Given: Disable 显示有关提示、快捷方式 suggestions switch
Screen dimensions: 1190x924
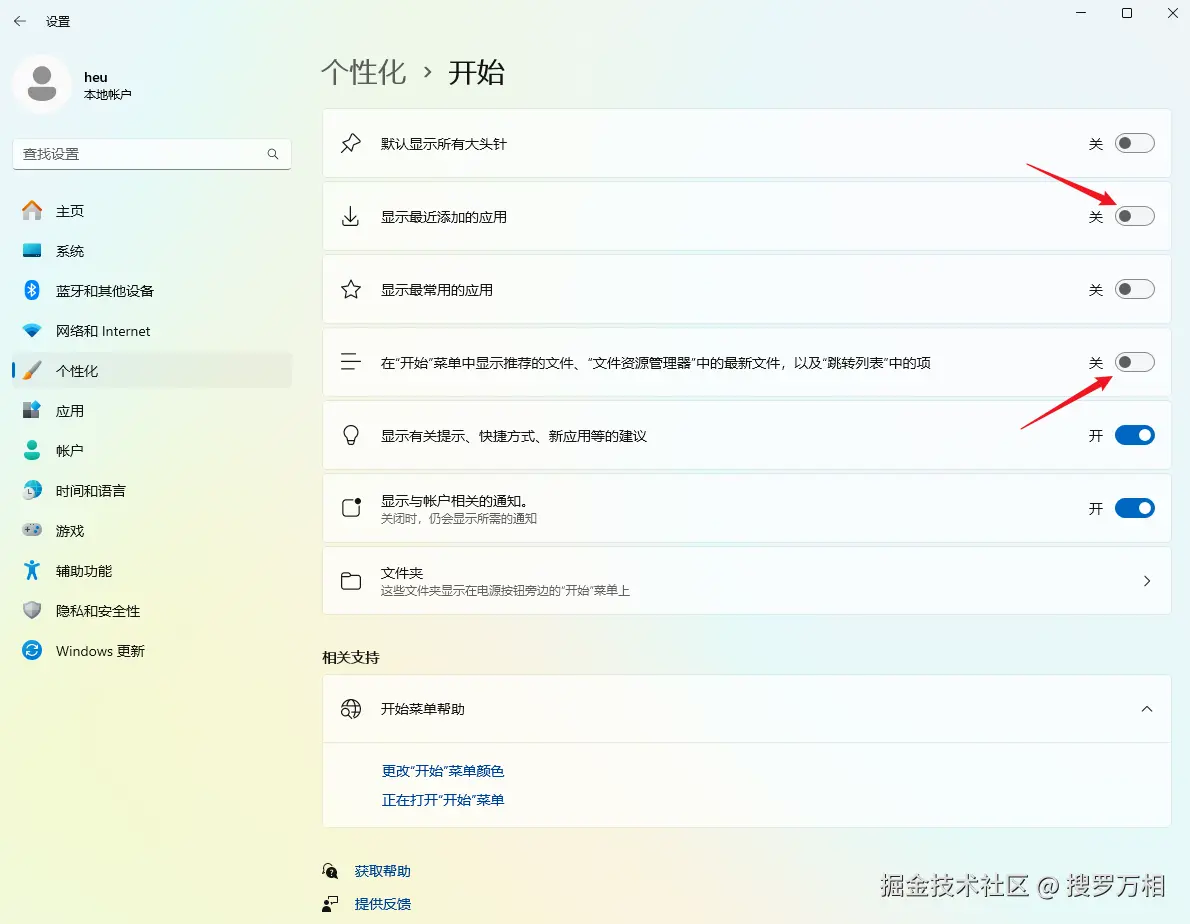Looking at the screenshot, I should (1135, 435).
